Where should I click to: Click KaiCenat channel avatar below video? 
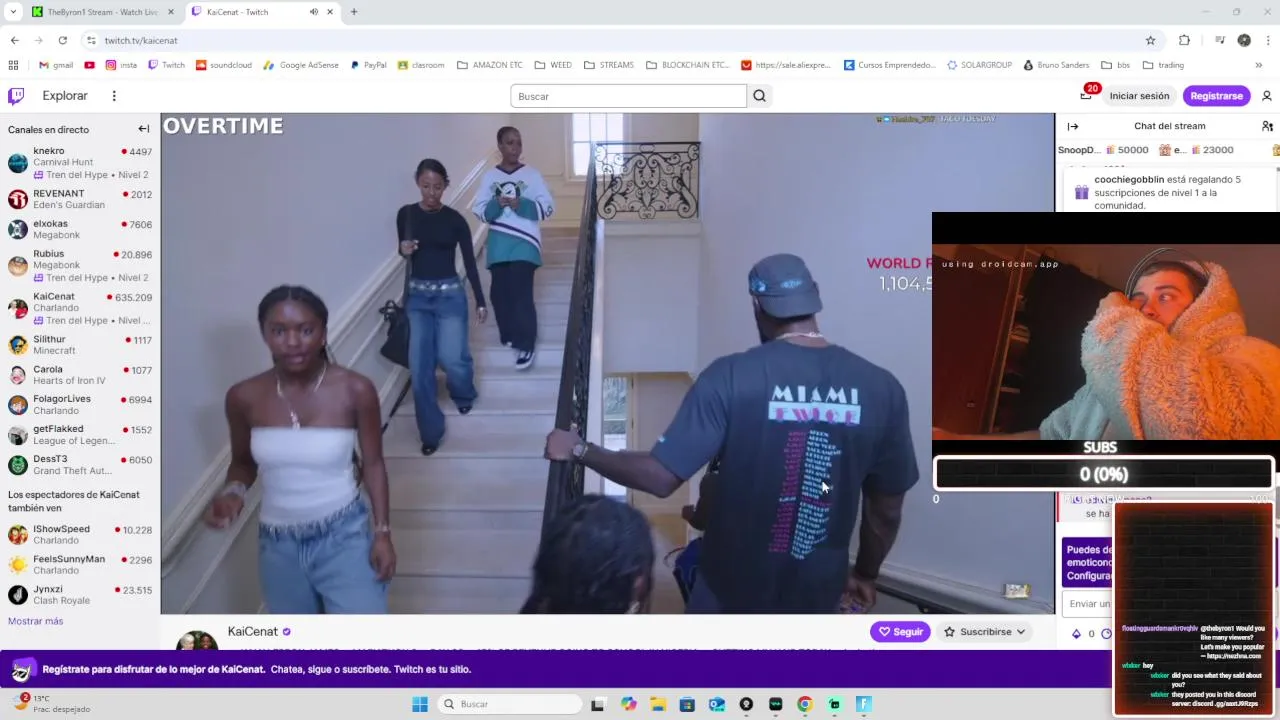[197, 640]
